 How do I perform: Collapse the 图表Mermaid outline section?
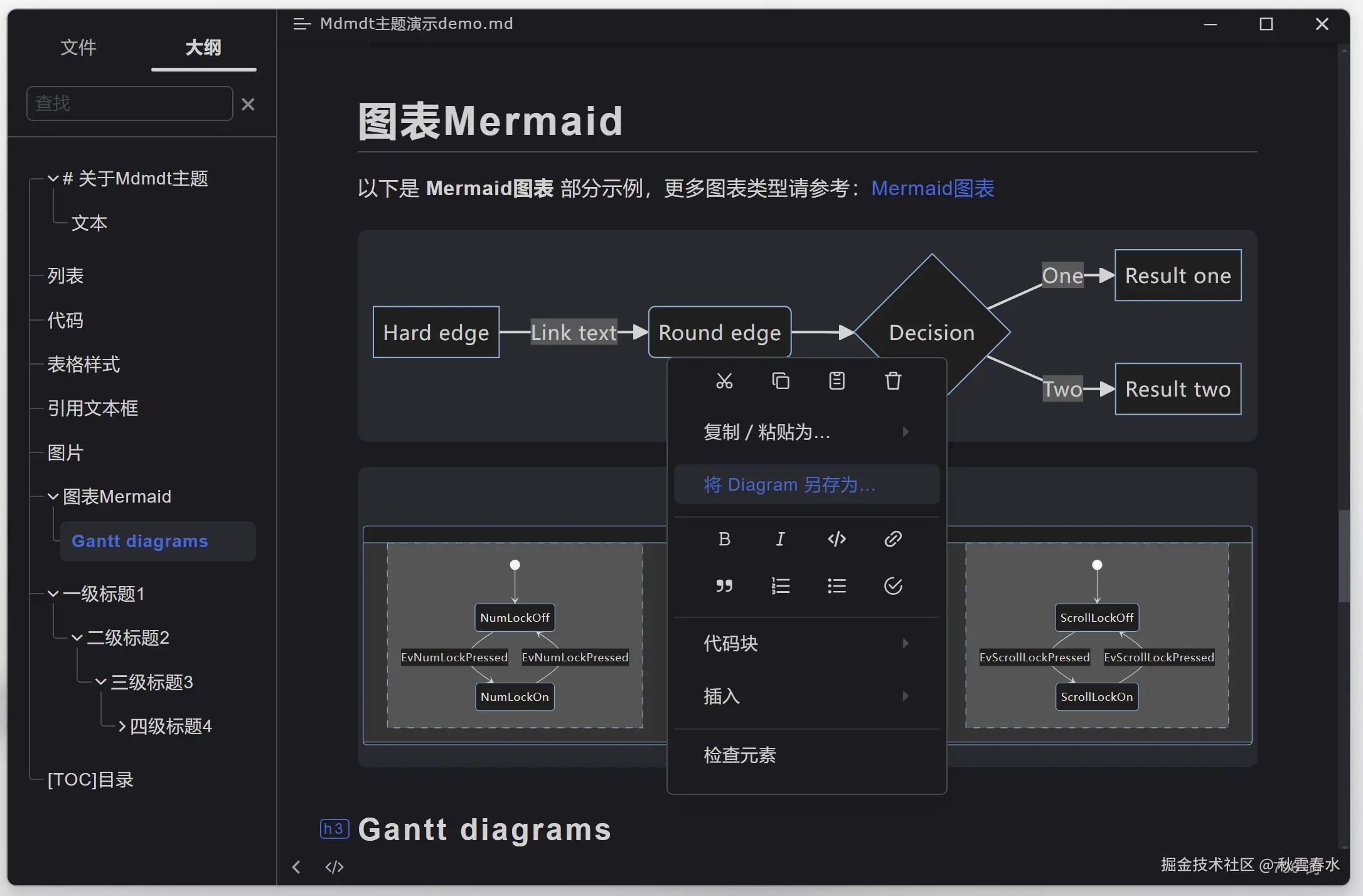click(x=53, y=496)
